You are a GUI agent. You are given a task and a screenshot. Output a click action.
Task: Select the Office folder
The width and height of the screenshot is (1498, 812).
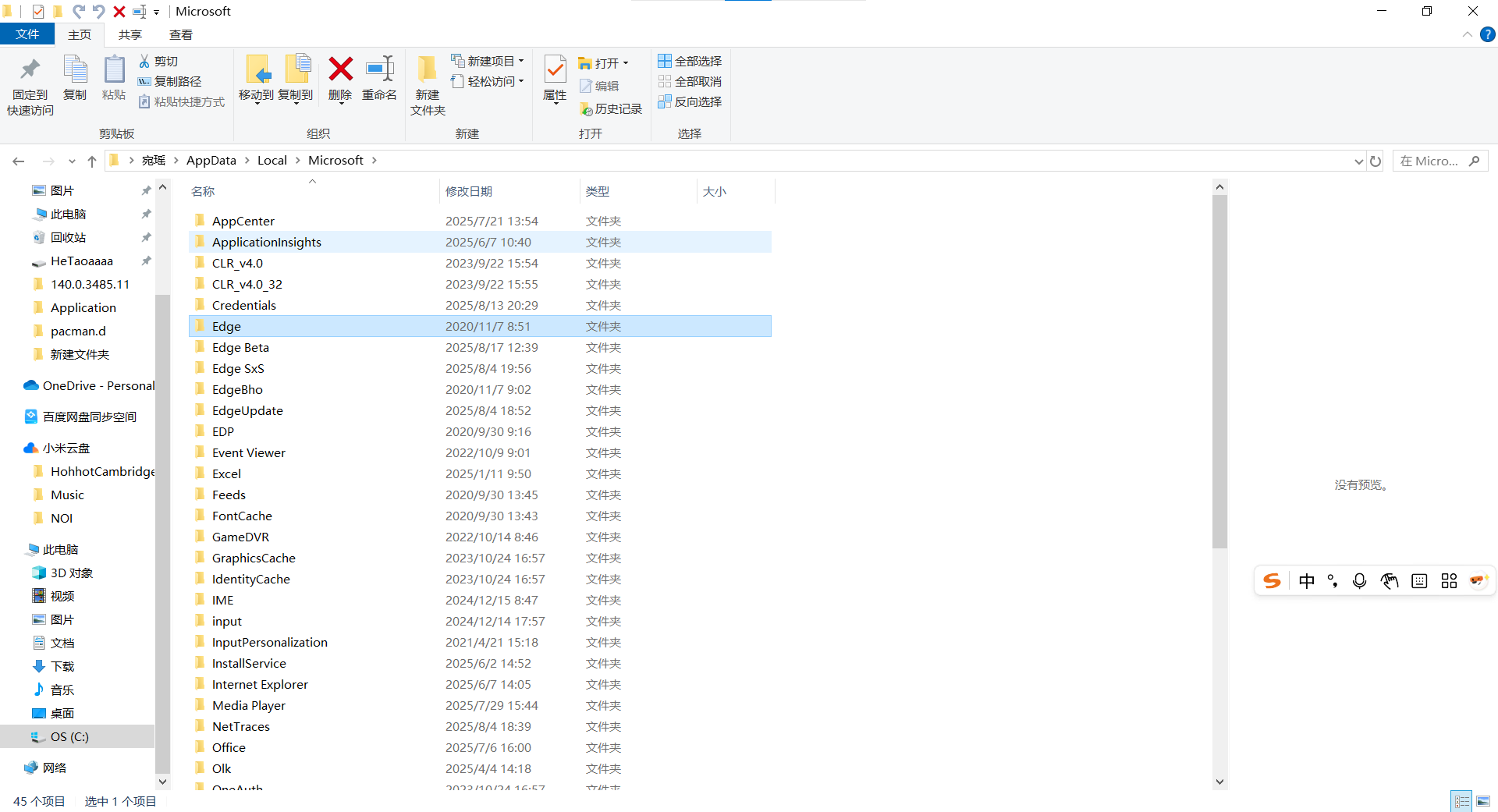coord(480,747)
